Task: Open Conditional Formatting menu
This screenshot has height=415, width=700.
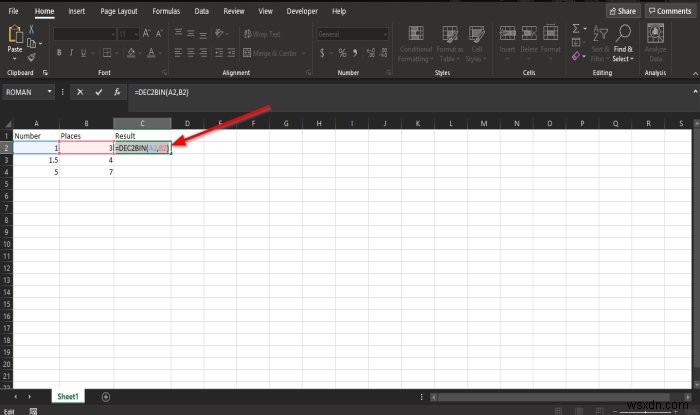Action: [416, 44]
